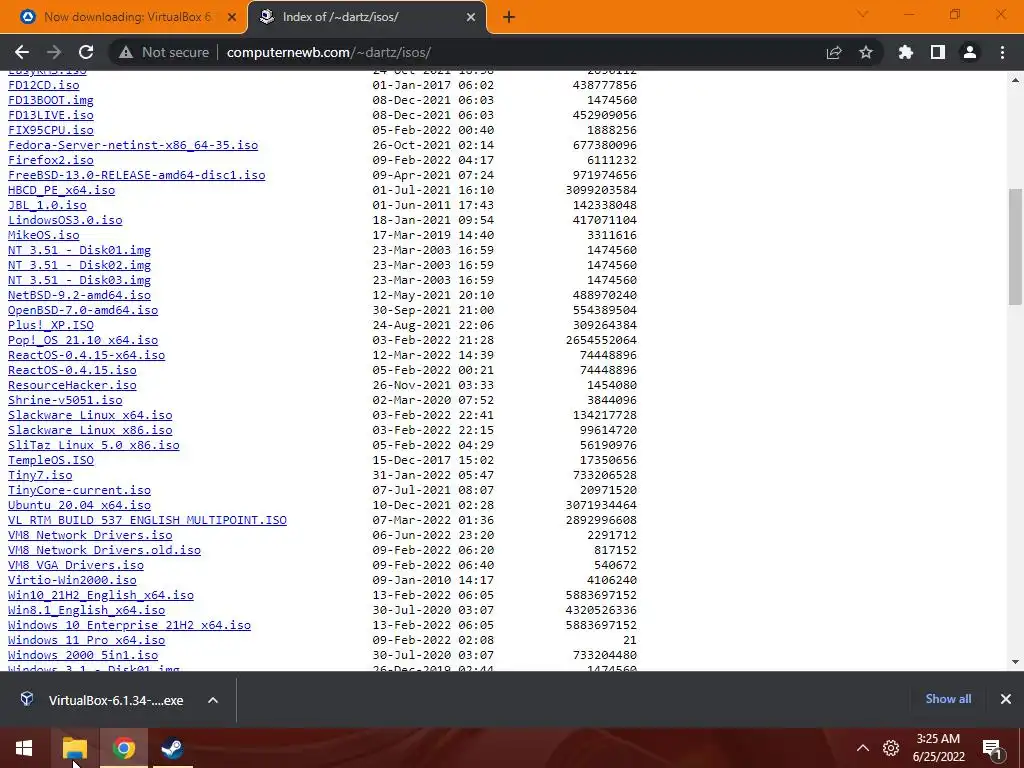Click the scrollbar down arrow
The width and height of the screenshot is (1024, 768).
pyautogui.click(x=1015, y=662)
